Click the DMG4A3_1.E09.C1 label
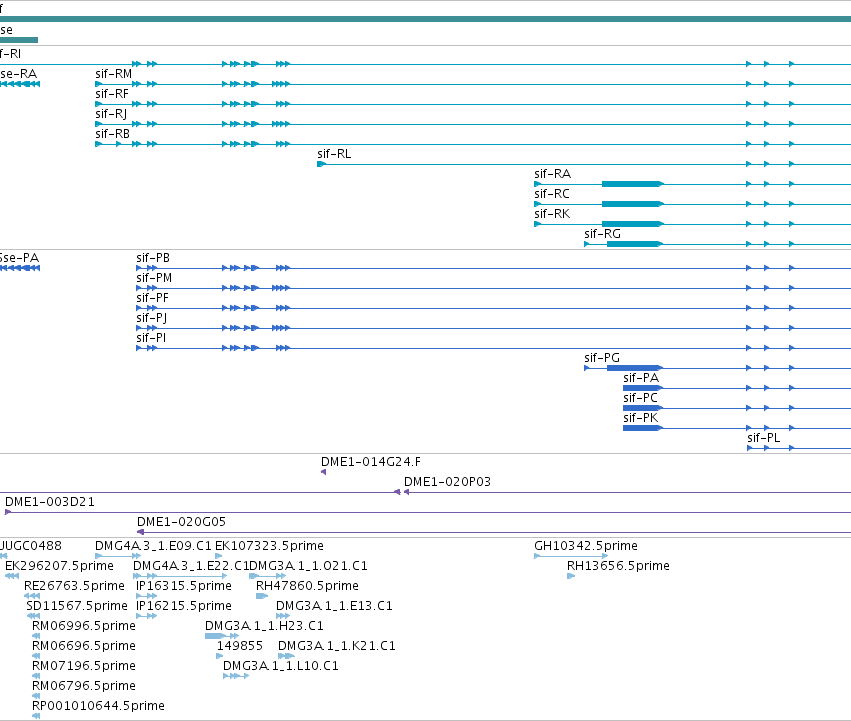The height and width of the screenshot is (721, 851). pos(153,546)
